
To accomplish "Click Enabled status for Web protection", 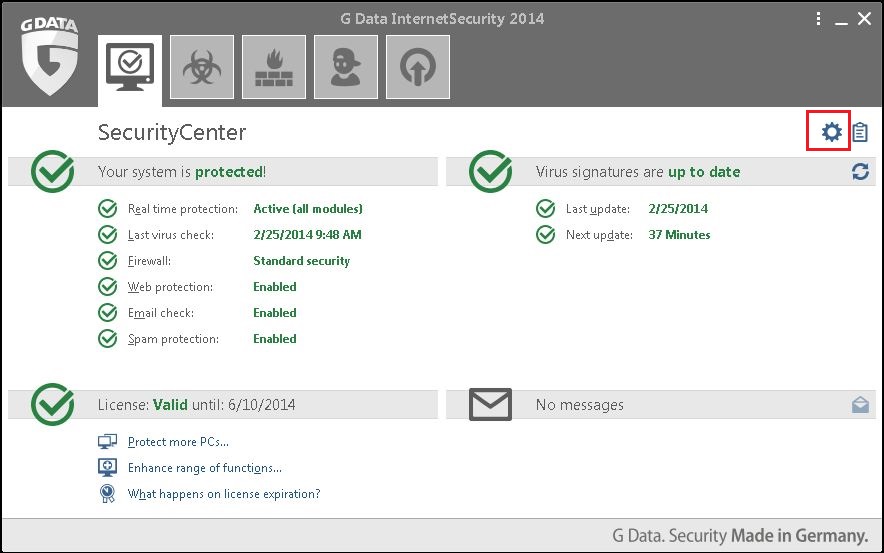I will pos(275,286).
